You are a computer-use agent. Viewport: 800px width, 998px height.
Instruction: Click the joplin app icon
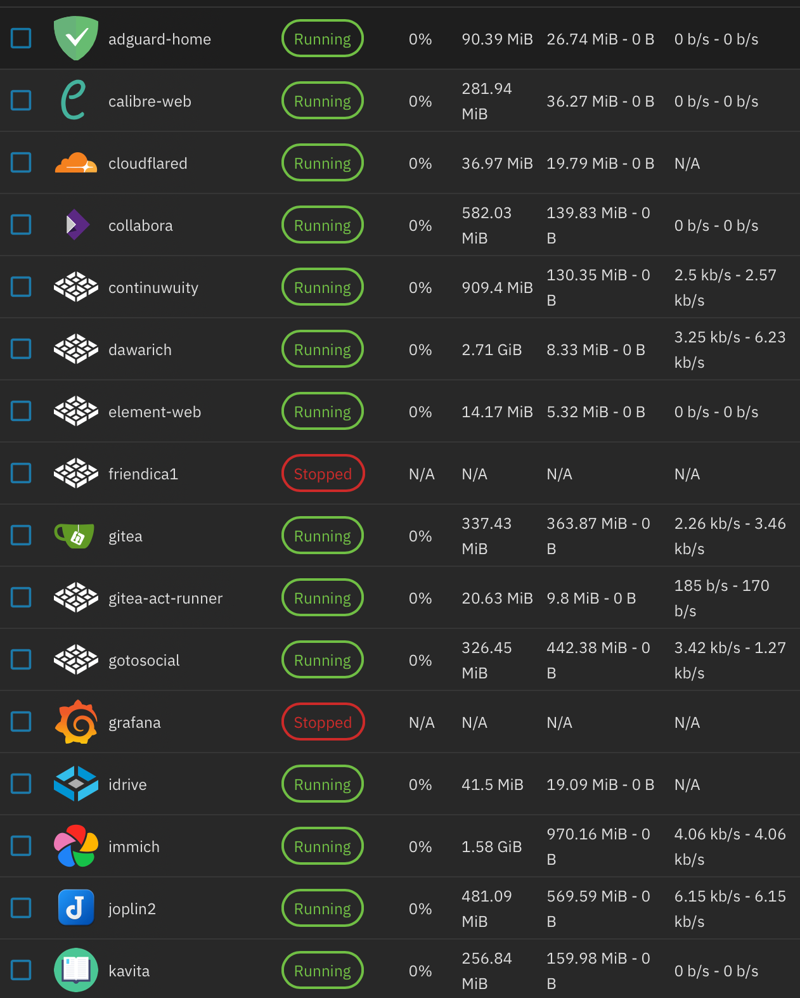point(75,908)
